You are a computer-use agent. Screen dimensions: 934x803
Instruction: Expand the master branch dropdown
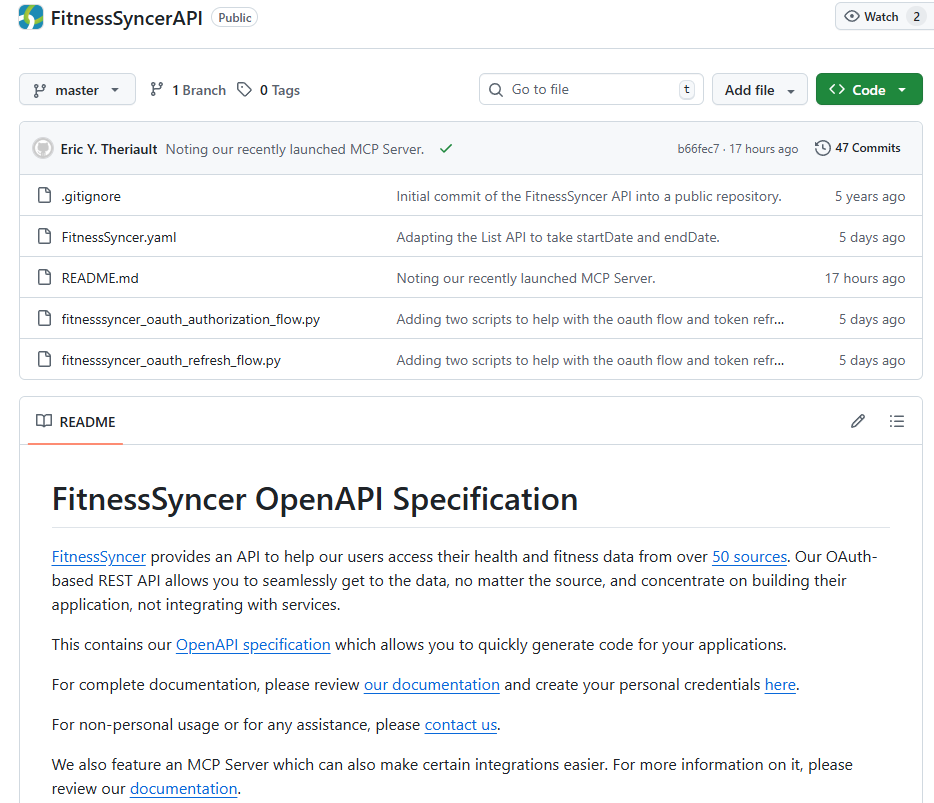coord(77,90)
